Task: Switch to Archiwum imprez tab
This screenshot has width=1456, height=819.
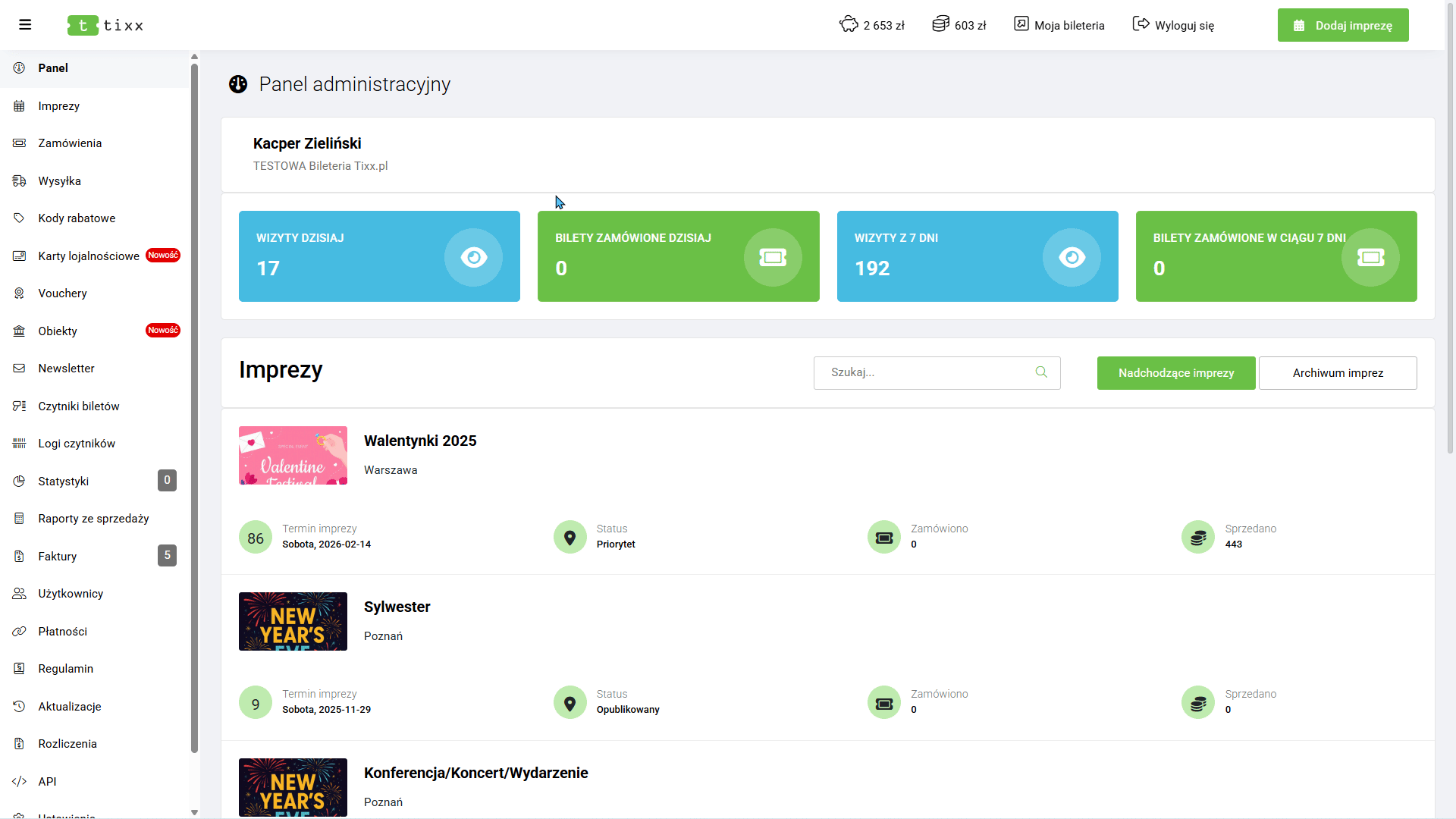Action: click(1338, 373)
